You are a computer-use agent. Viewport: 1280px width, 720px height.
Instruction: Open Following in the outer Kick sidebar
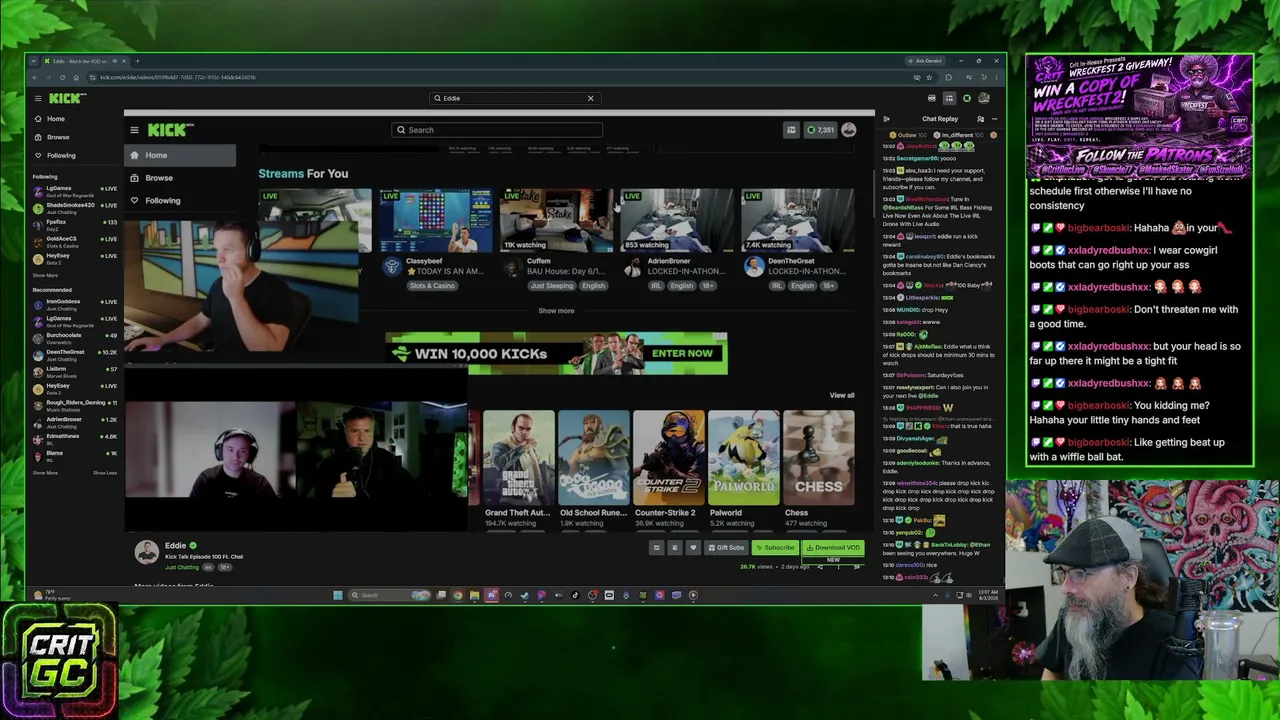[x=61, y=155]
